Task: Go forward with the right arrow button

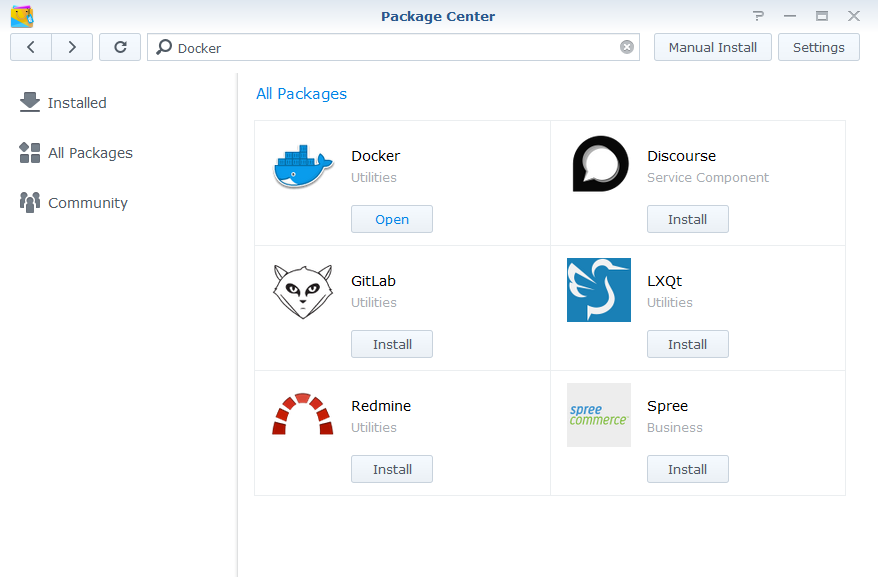Action: point(72,47)
